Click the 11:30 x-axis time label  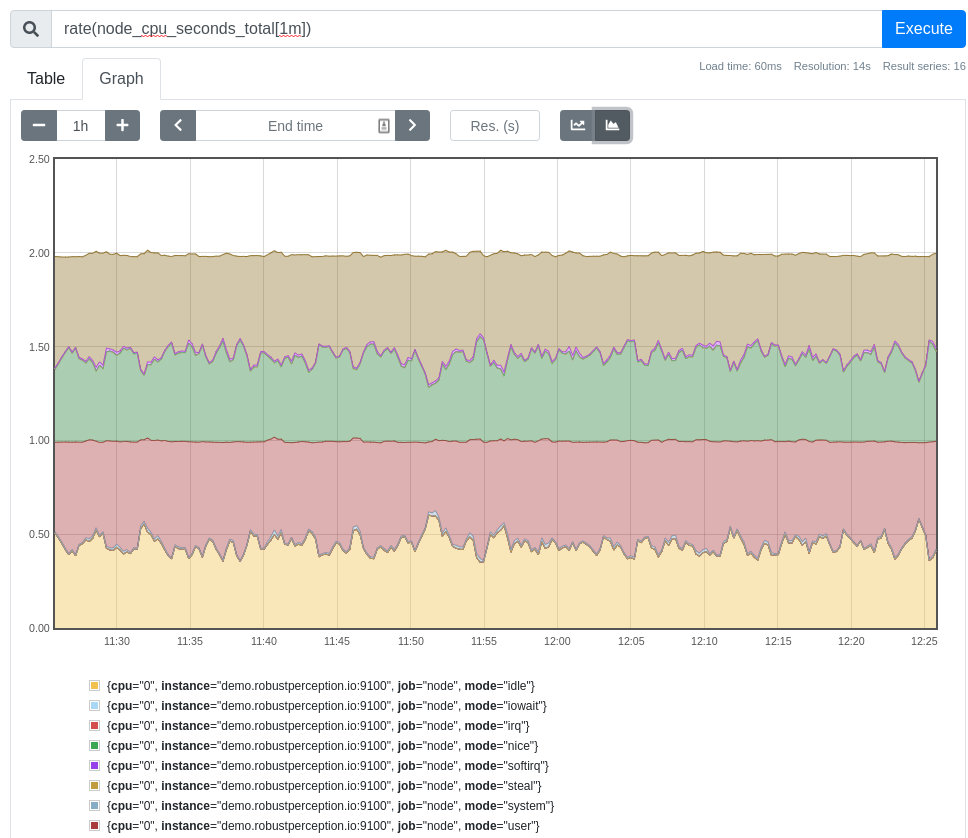tap(117, 641)
